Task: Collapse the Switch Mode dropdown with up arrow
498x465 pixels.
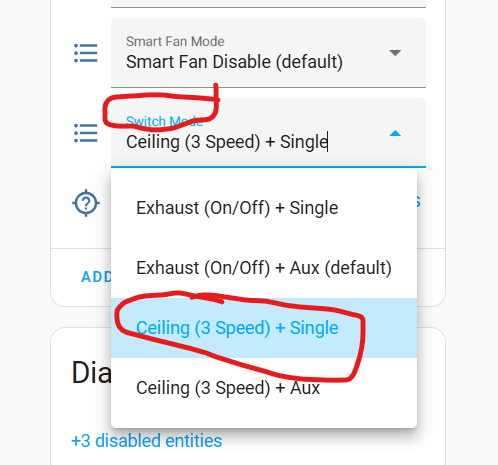Action: [x=395, y=133]
